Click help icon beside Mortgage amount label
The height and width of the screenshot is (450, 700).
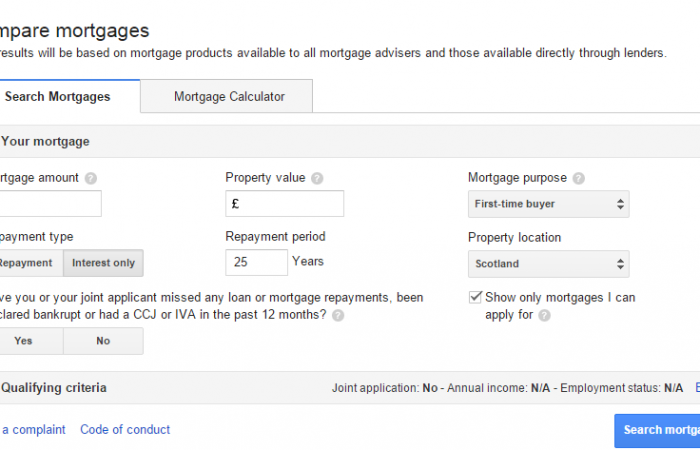pos(91,179)
